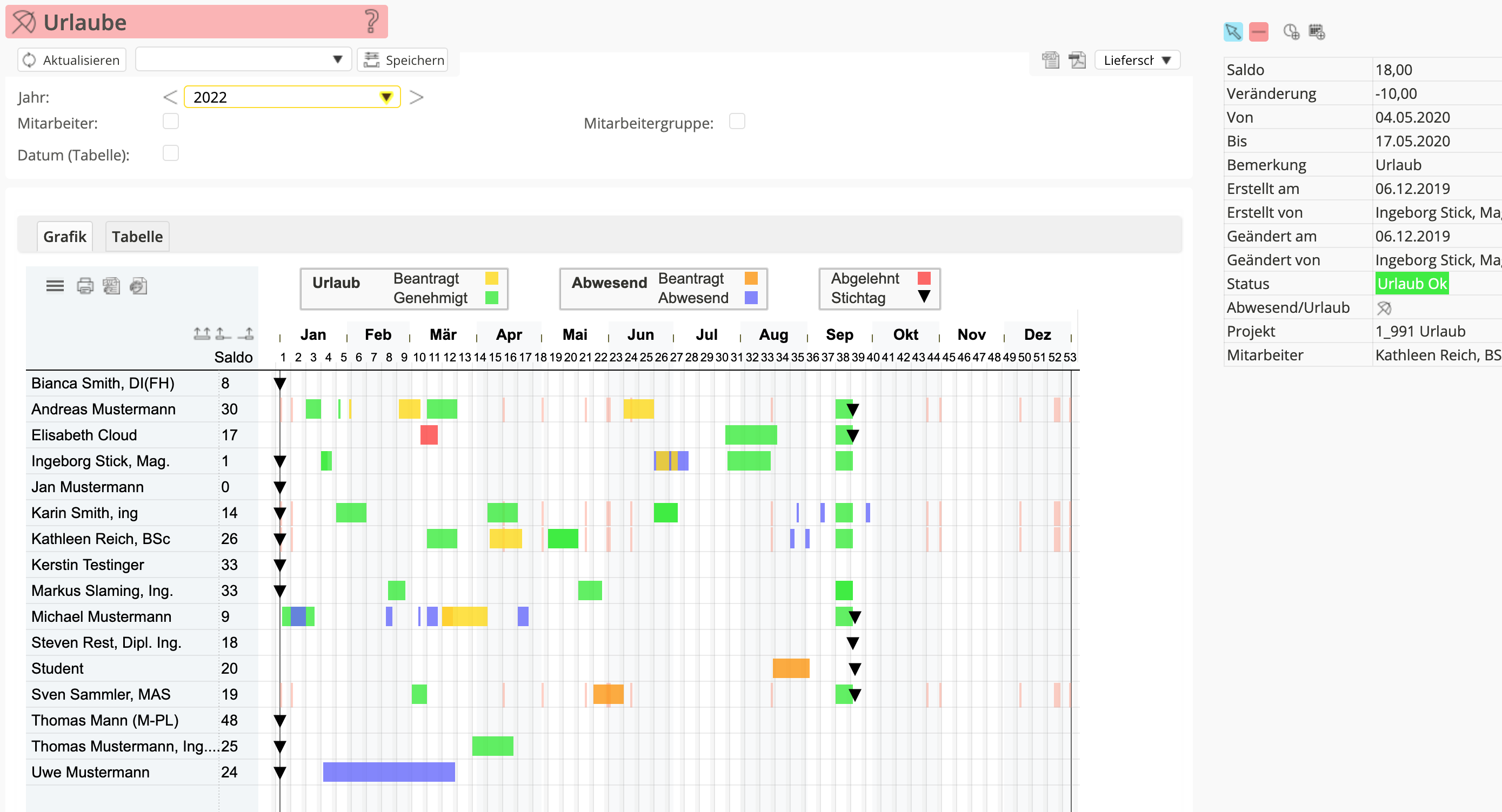
Task: Click the PDF export icon
Action: click(1076, 60)
